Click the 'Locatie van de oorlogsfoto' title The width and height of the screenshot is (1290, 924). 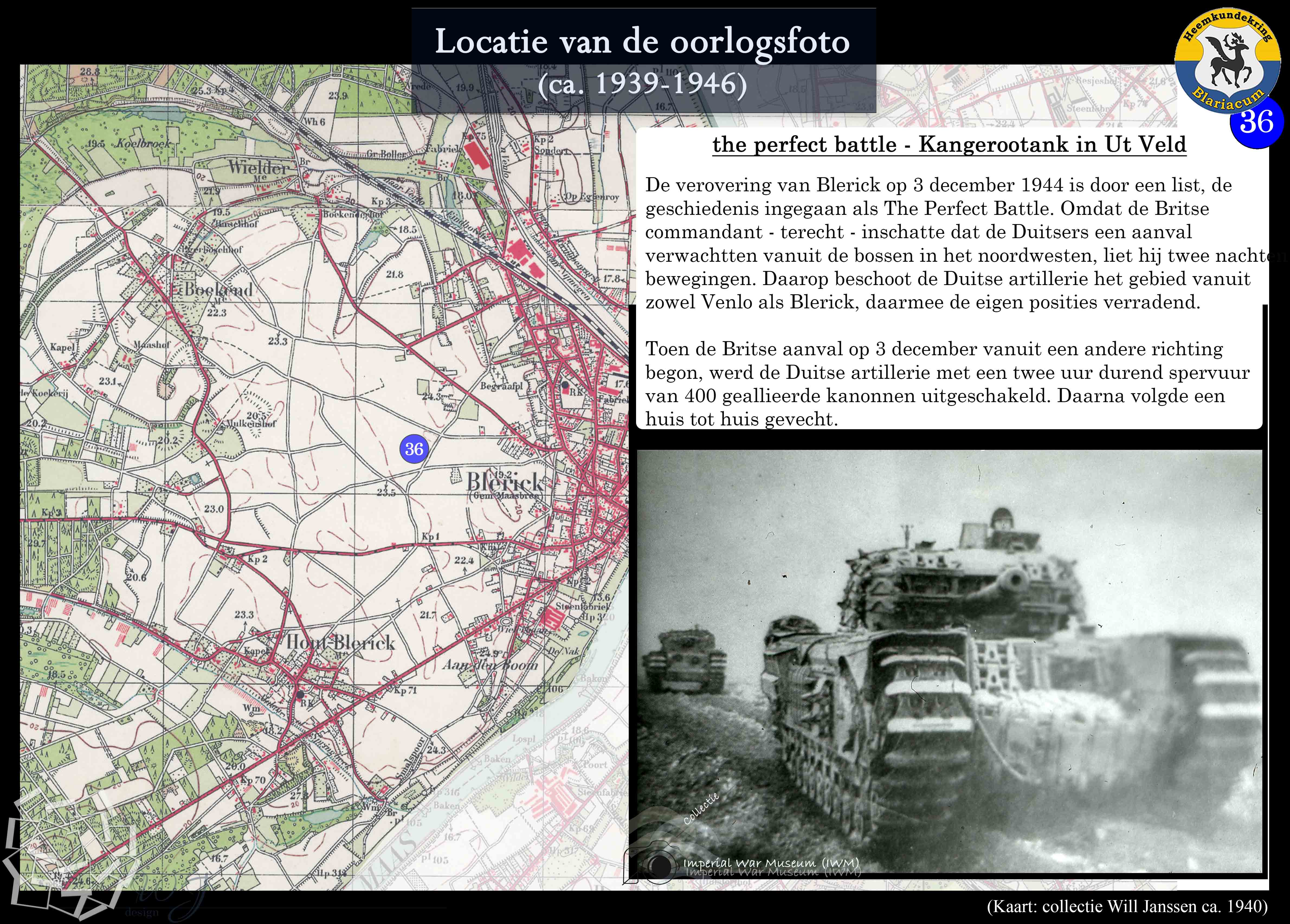coord(642,42)
